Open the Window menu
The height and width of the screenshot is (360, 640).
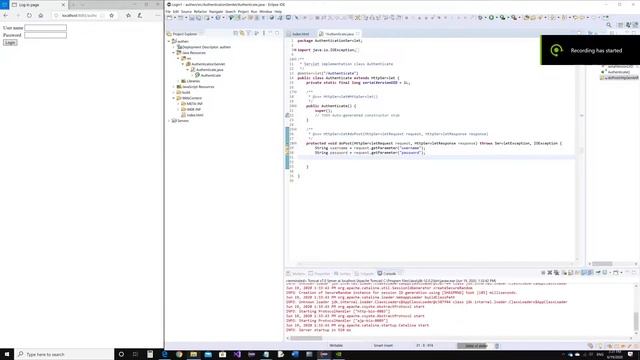[x=266, y=11]
